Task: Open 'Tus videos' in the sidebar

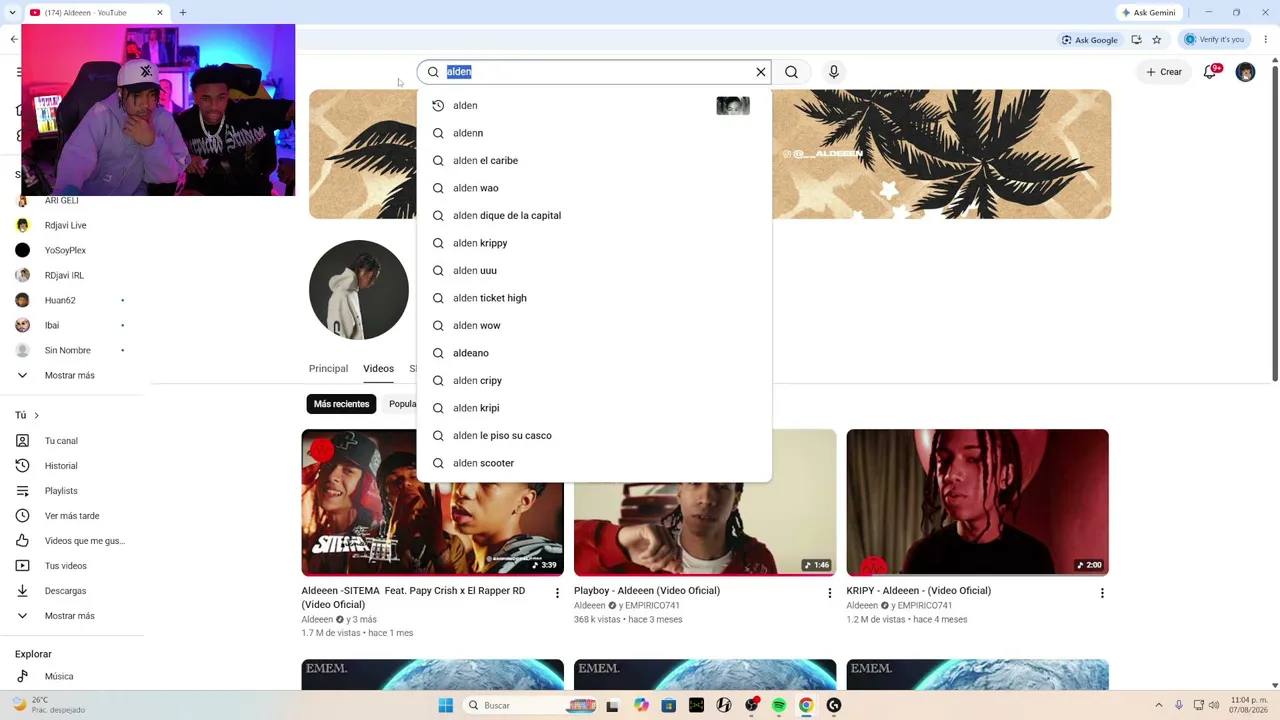Action: [x=72, y=566]
